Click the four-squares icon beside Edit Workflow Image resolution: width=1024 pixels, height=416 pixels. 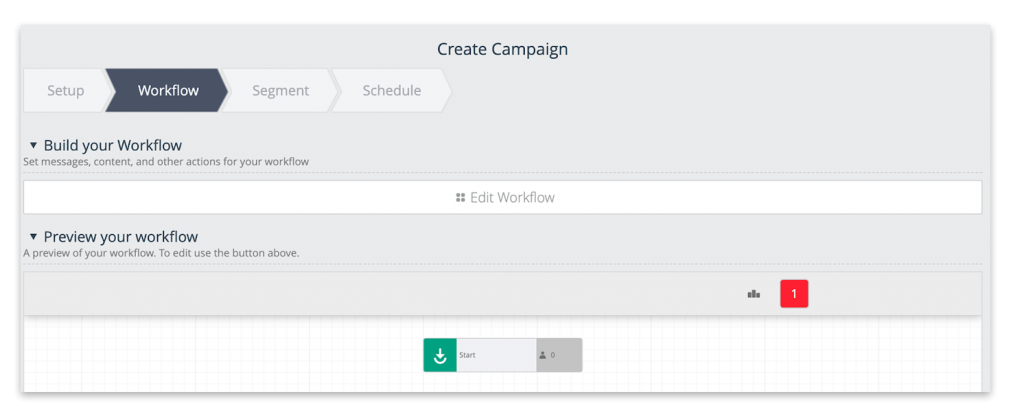pos(460,197)
